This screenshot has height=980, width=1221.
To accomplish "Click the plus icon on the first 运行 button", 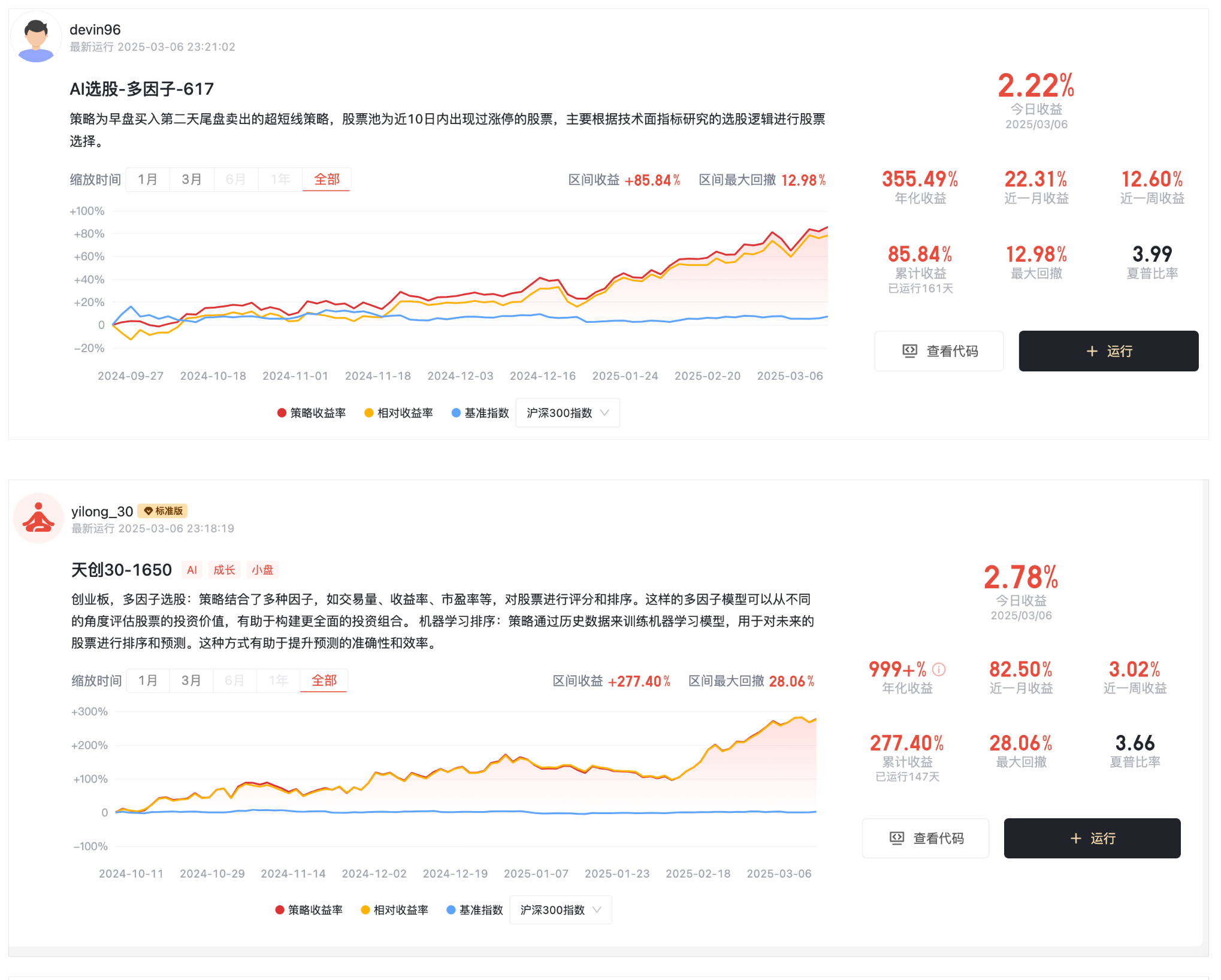I will [x=1092, y=352].
